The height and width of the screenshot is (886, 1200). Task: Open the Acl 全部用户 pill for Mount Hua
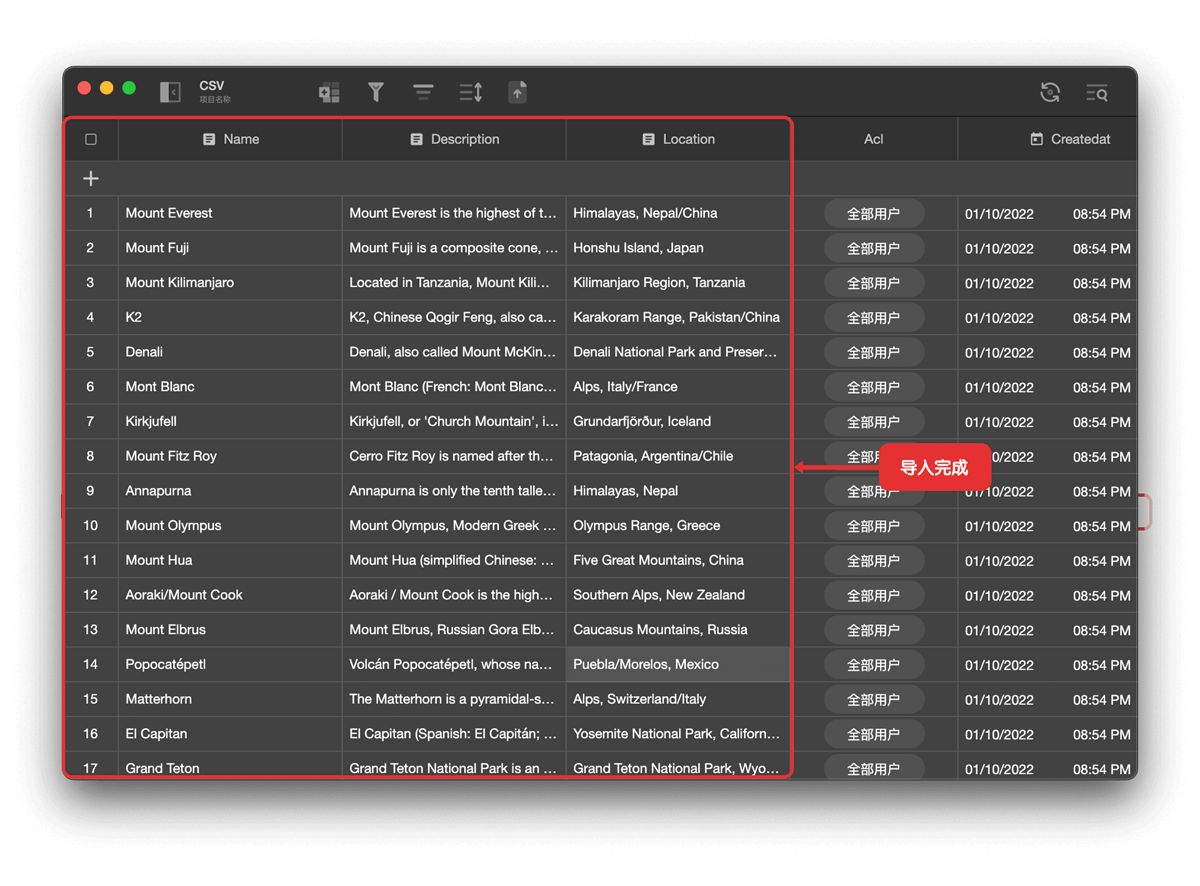coord(874,560)
